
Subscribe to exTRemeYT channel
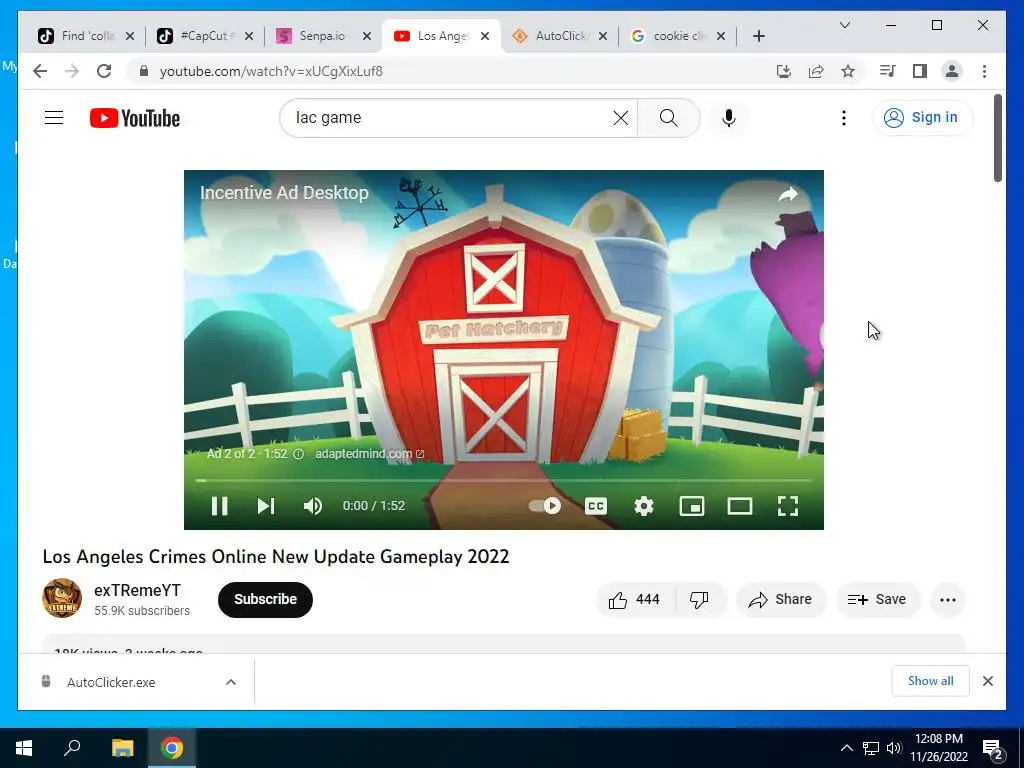(265, 600)
